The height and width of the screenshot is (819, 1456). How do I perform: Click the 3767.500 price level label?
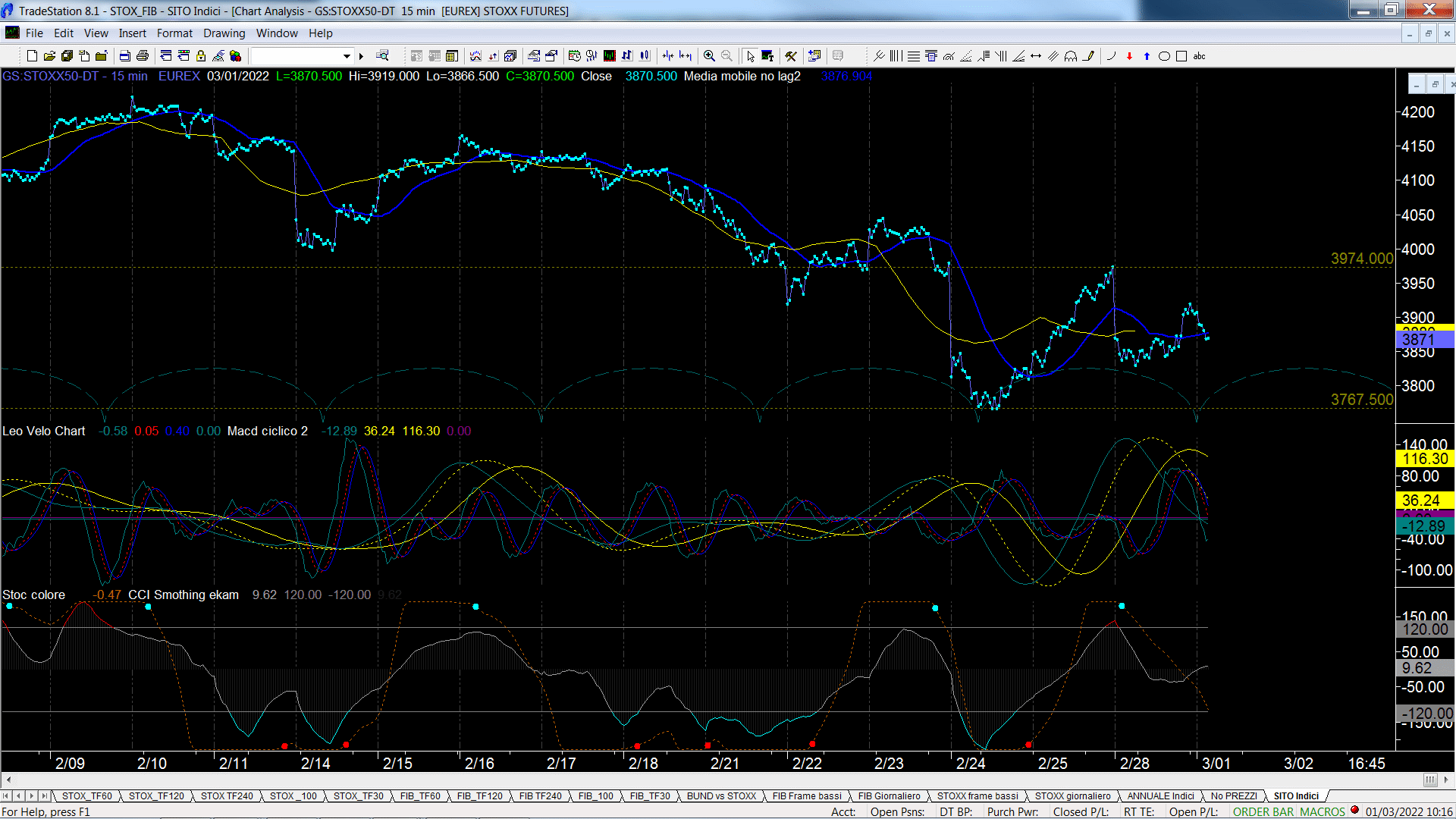click(x=1362, y=400)
